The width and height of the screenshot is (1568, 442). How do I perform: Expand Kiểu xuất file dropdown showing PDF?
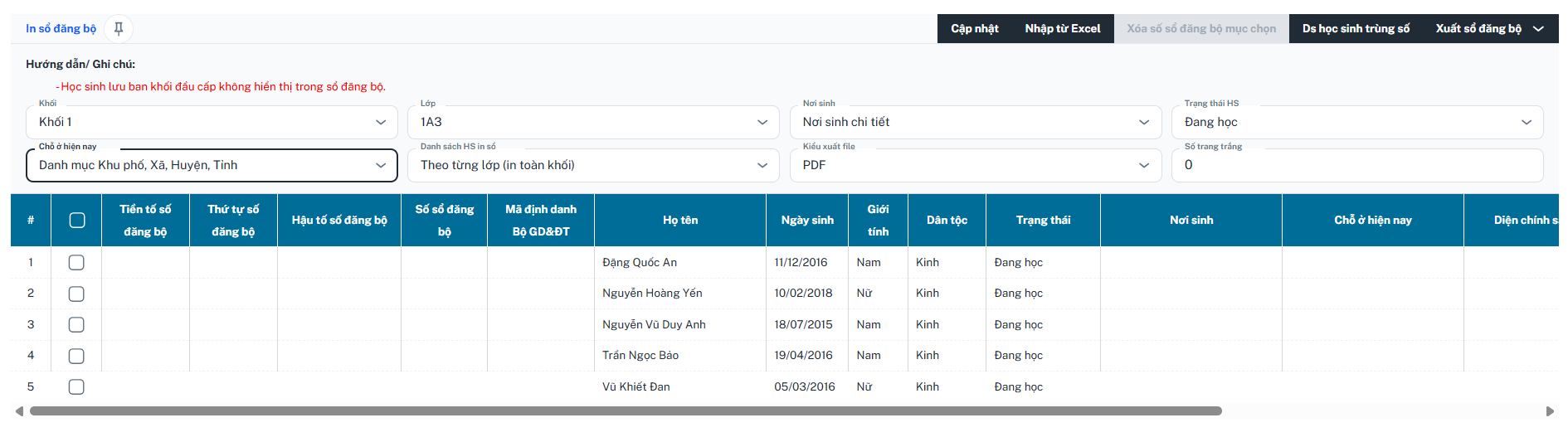[x=976, y=165]
